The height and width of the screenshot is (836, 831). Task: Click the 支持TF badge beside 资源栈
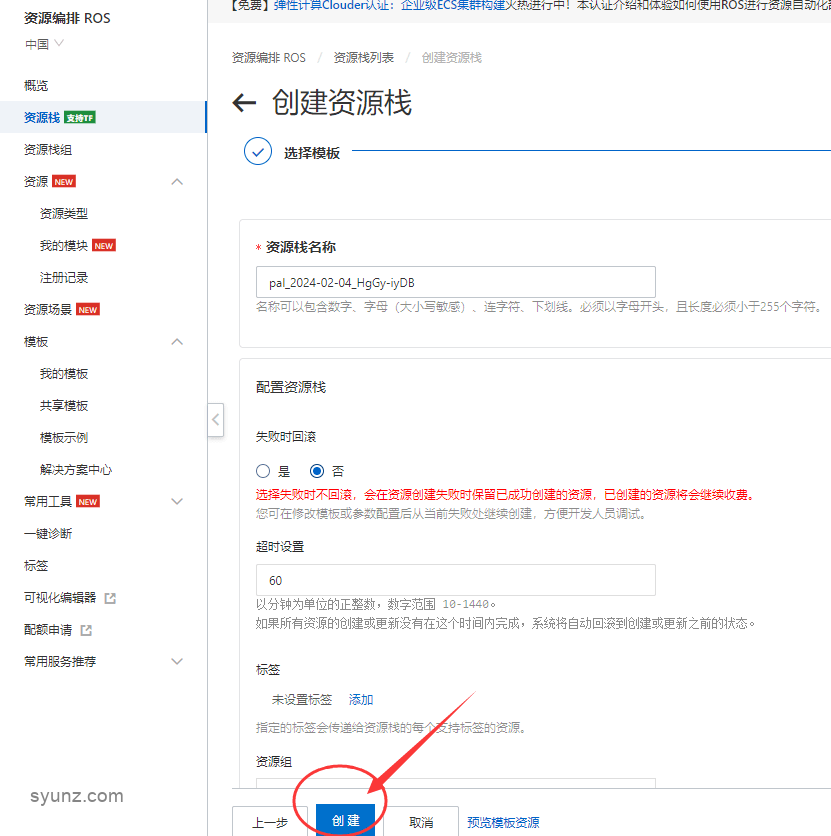coord(80,118)
